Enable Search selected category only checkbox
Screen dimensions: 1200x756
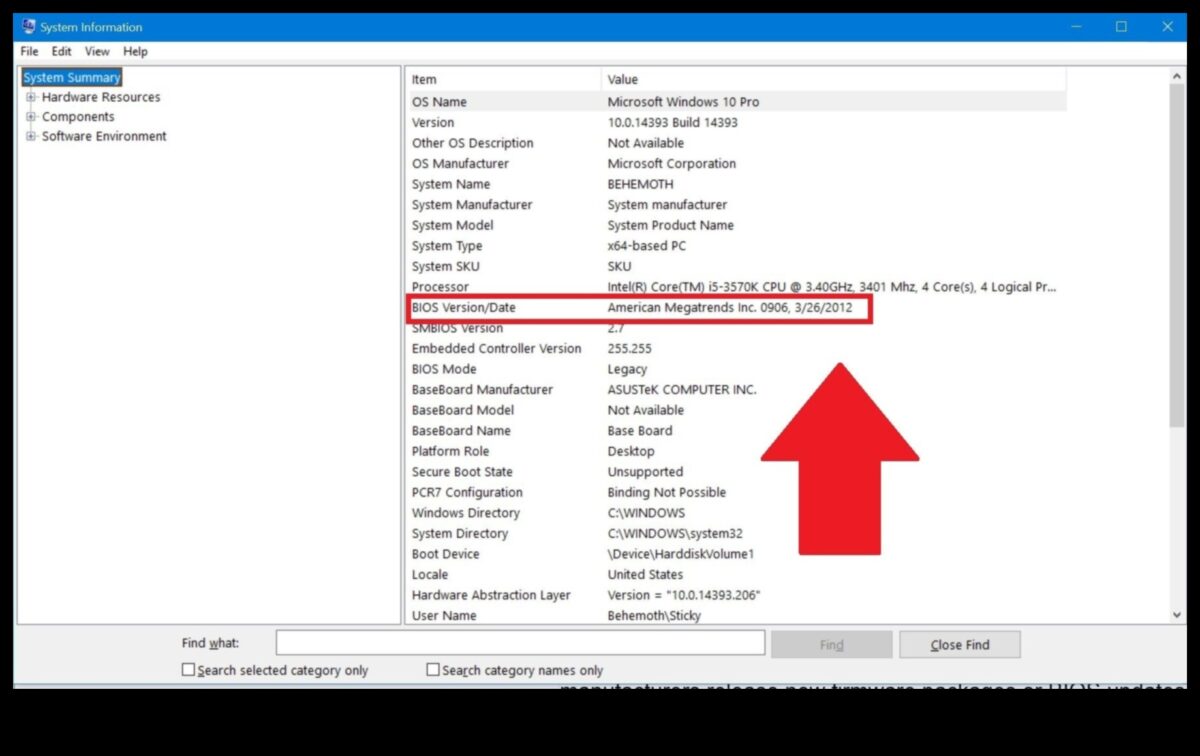pyautogui.click(x=188, y=670)
